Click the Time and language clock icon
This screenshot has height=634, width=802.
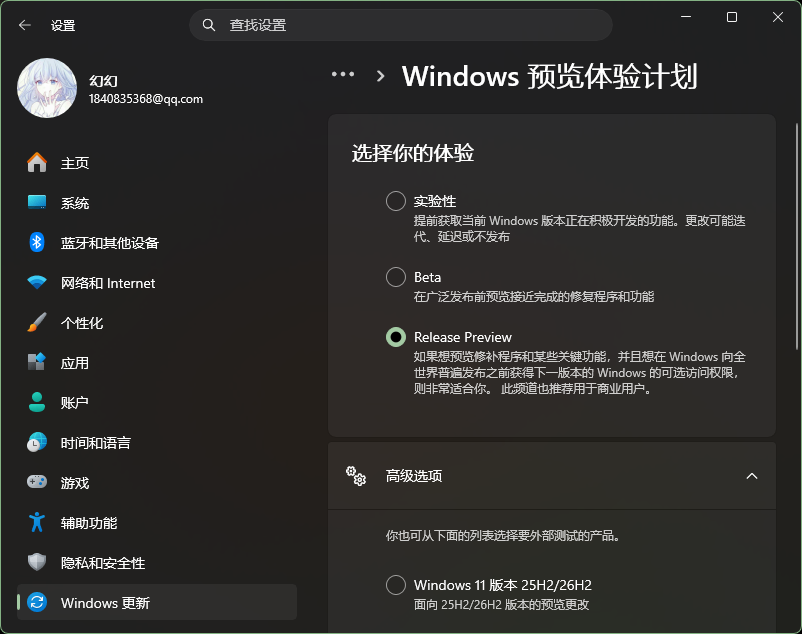click(37, 442)
